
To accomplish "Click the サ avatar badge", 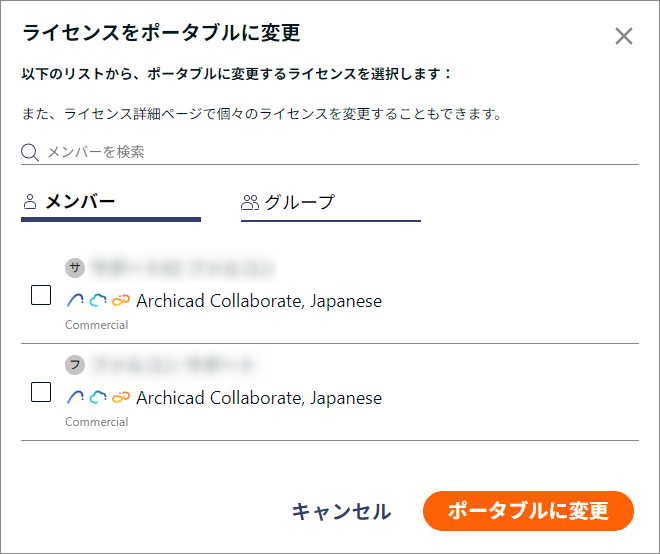I will [x=75, y=268].
